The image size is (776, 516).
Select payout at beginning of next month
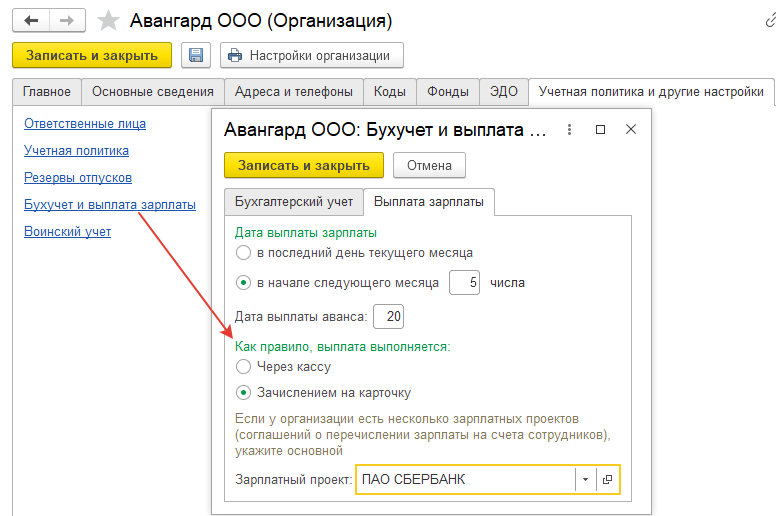pos(243,283)
